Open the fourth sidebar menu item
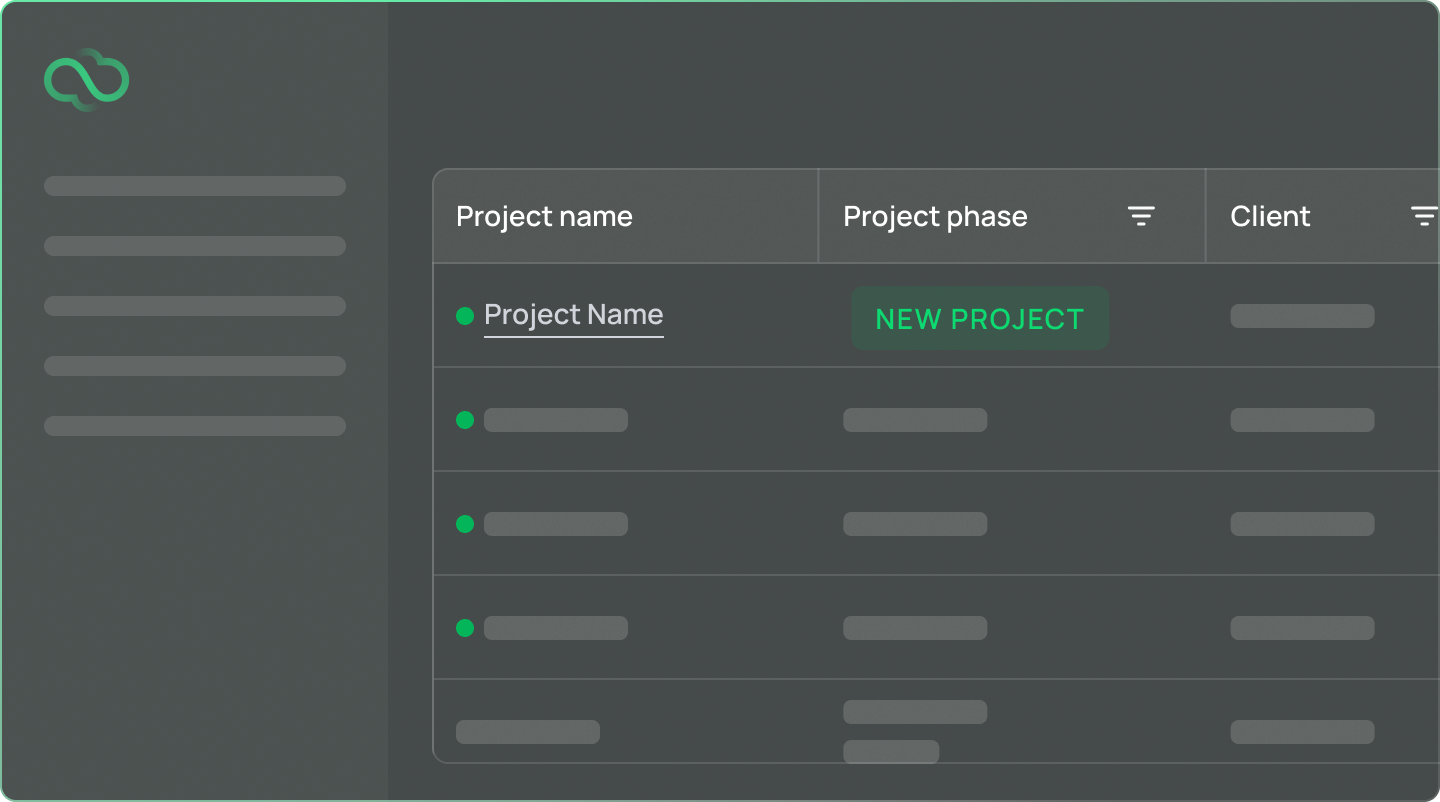Screen dimensions: 1440x802 [195, 366]
